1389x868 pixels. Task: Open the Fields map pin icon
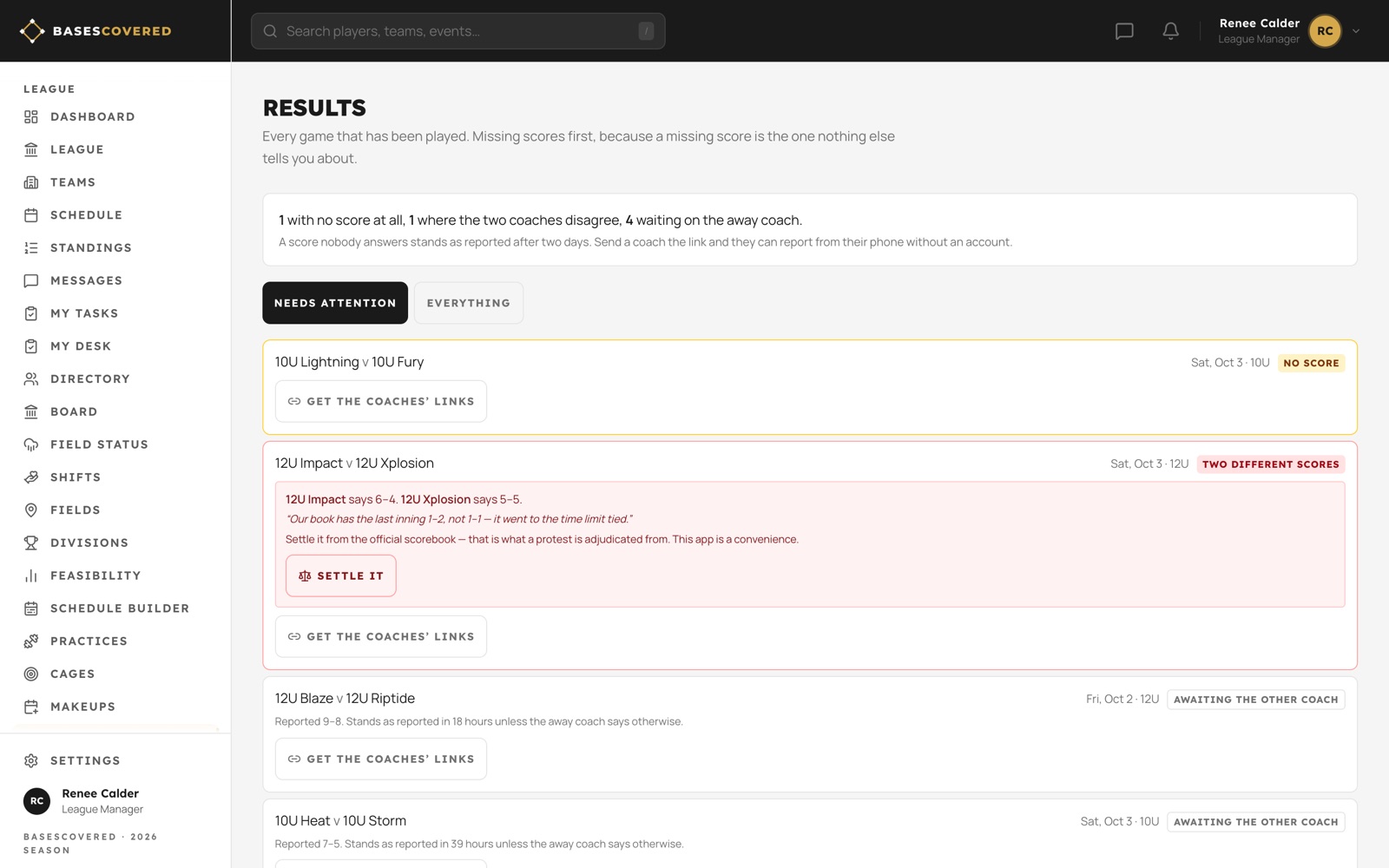(x=31, y=510)
